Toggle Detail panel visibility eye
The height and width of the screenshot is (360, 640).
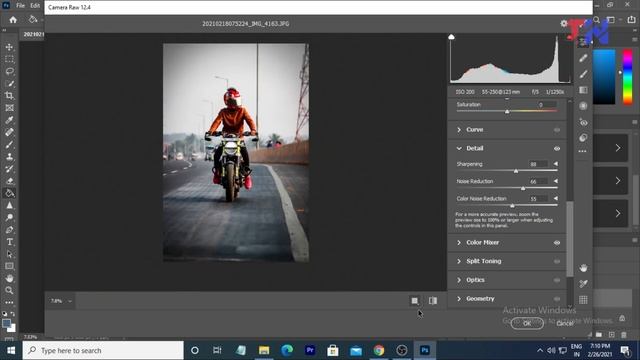click(557, 149)
